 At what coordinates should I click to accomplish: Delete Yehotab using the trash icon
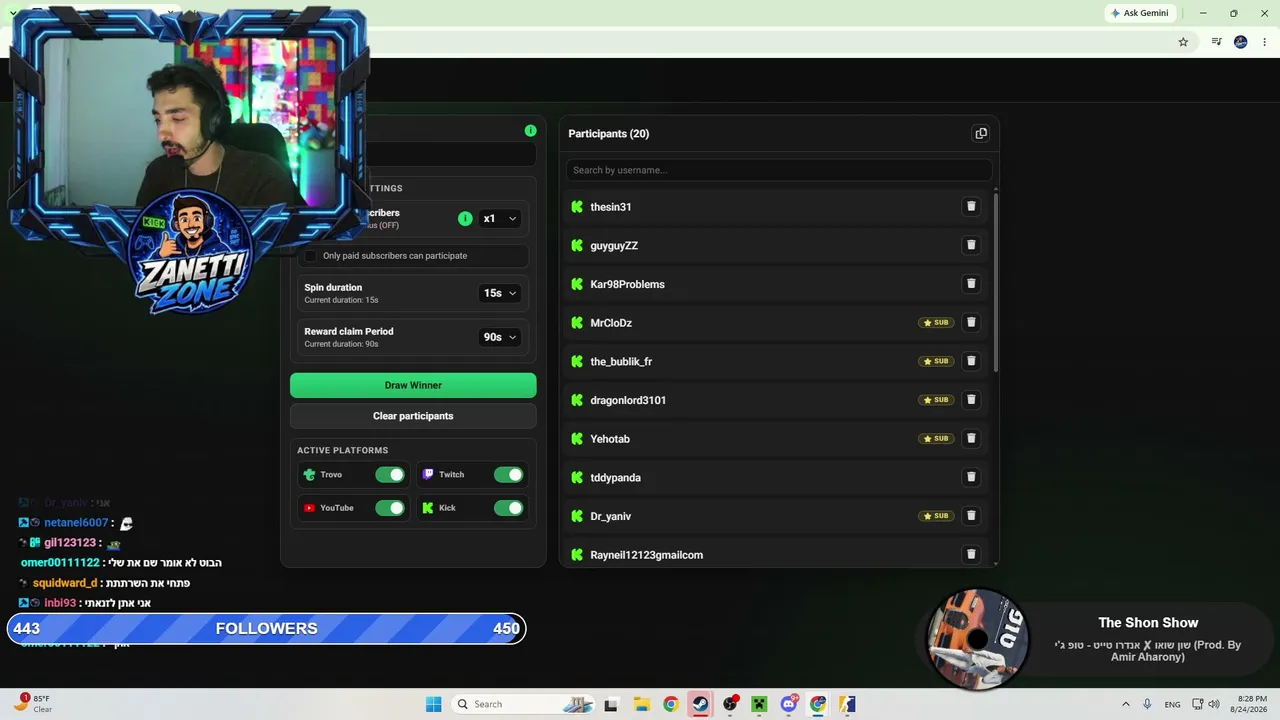(x=970, y=439)
